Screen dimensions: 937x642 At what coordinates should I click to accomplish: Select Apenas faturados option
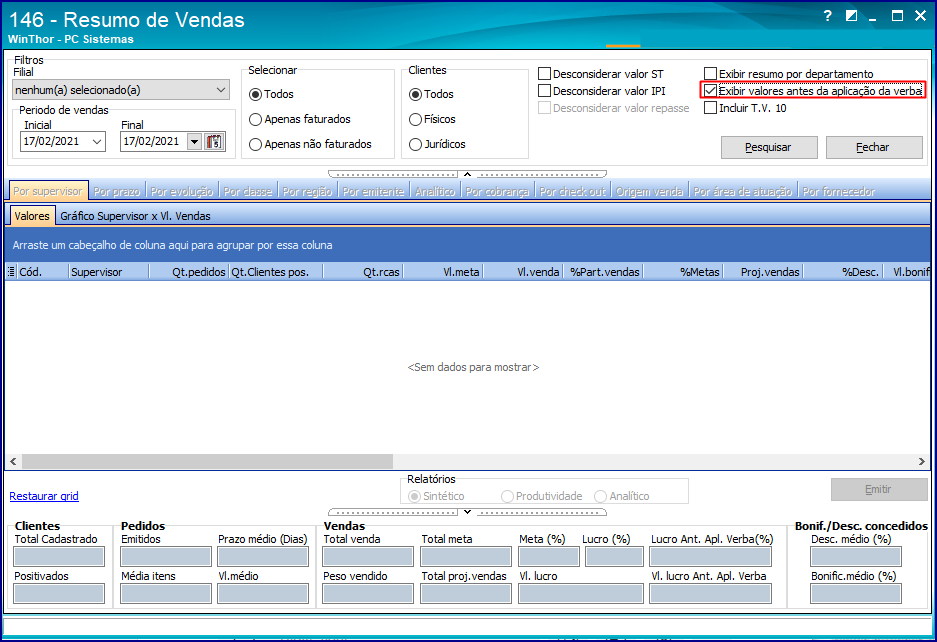pos(300,120)
